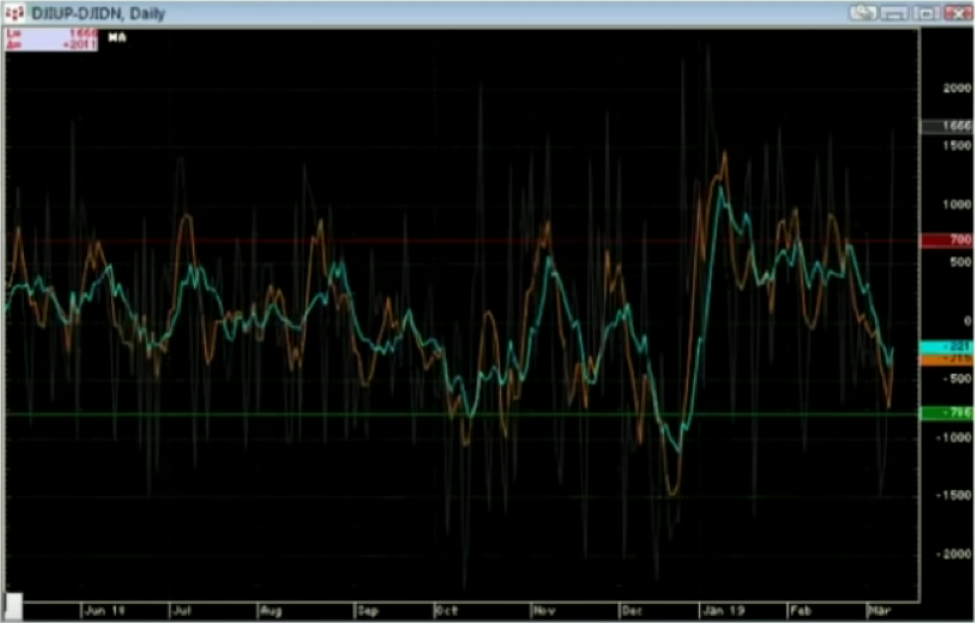The width and height of the screenshot is (975, 623).
Task: Click the MA indicator label
Action: pos(117,38)
